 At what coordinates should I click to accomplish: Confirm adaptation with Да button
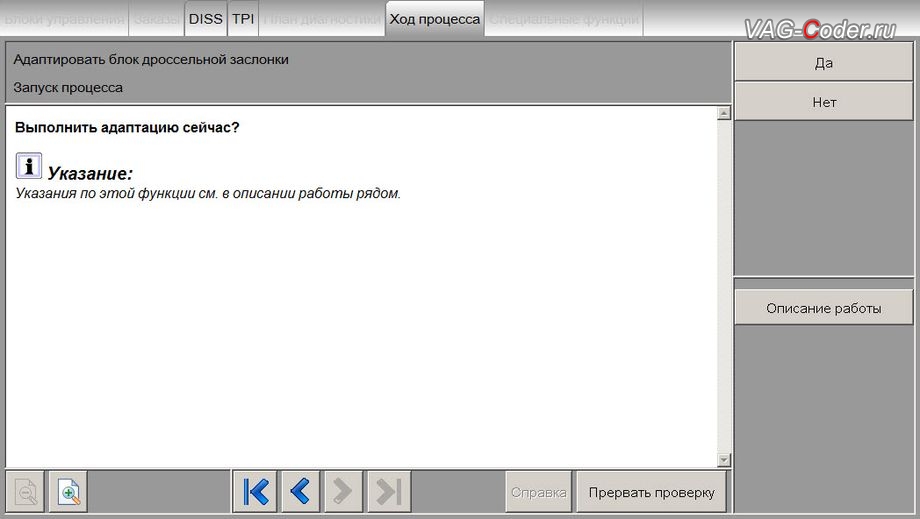[824, 63]
